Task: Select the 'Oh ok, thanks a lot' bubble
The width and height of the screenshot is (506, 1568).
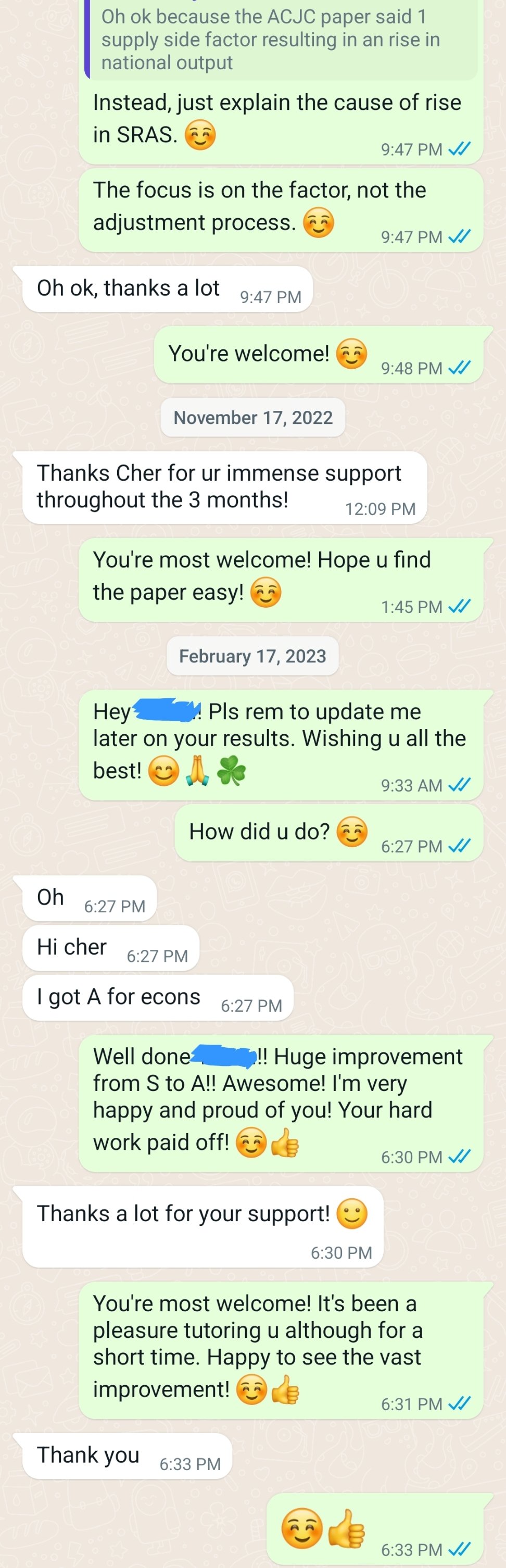Action: coord(167,289)
